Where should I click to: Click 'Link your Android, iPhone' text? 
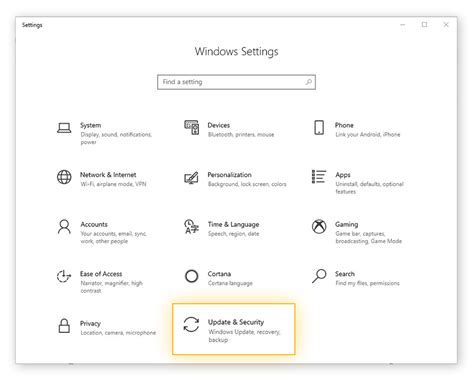tap(368, 135)
